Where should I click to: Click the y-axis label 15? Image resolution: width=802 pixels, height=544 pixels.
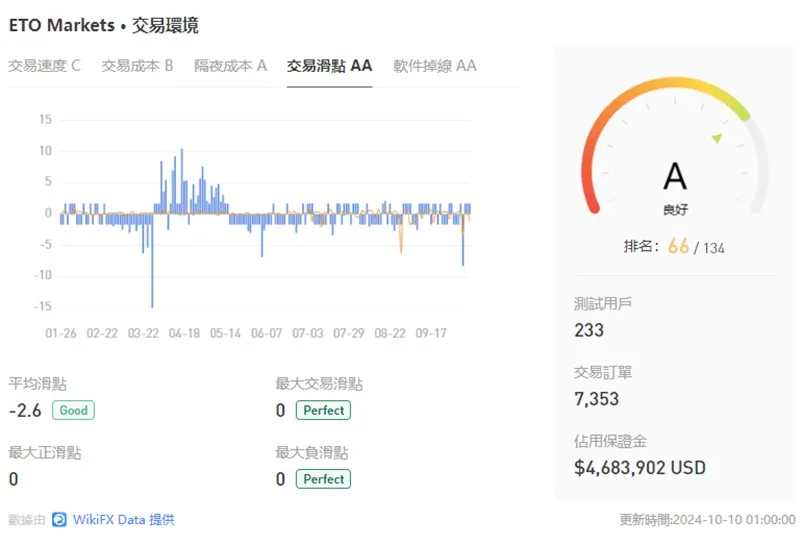pos(46,120)
